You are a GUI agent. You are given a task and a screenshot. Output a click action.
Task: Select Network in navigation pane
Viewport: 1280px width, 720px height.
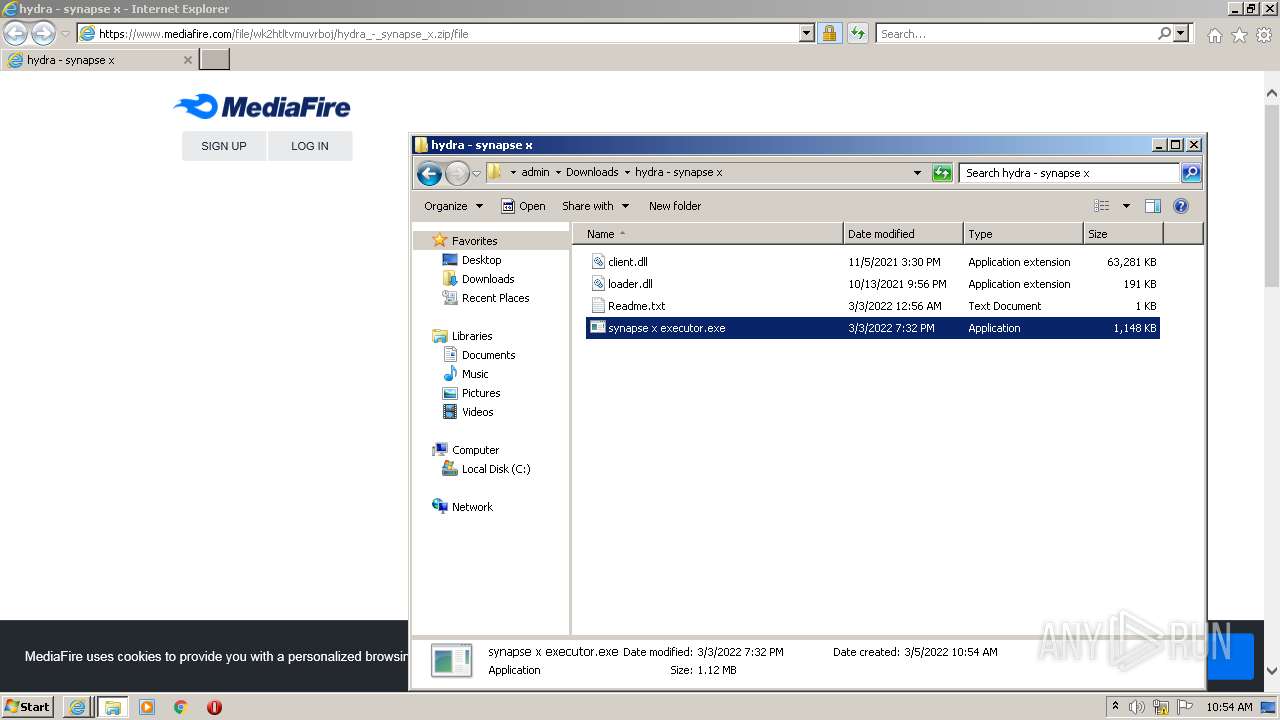coord(472,507)
